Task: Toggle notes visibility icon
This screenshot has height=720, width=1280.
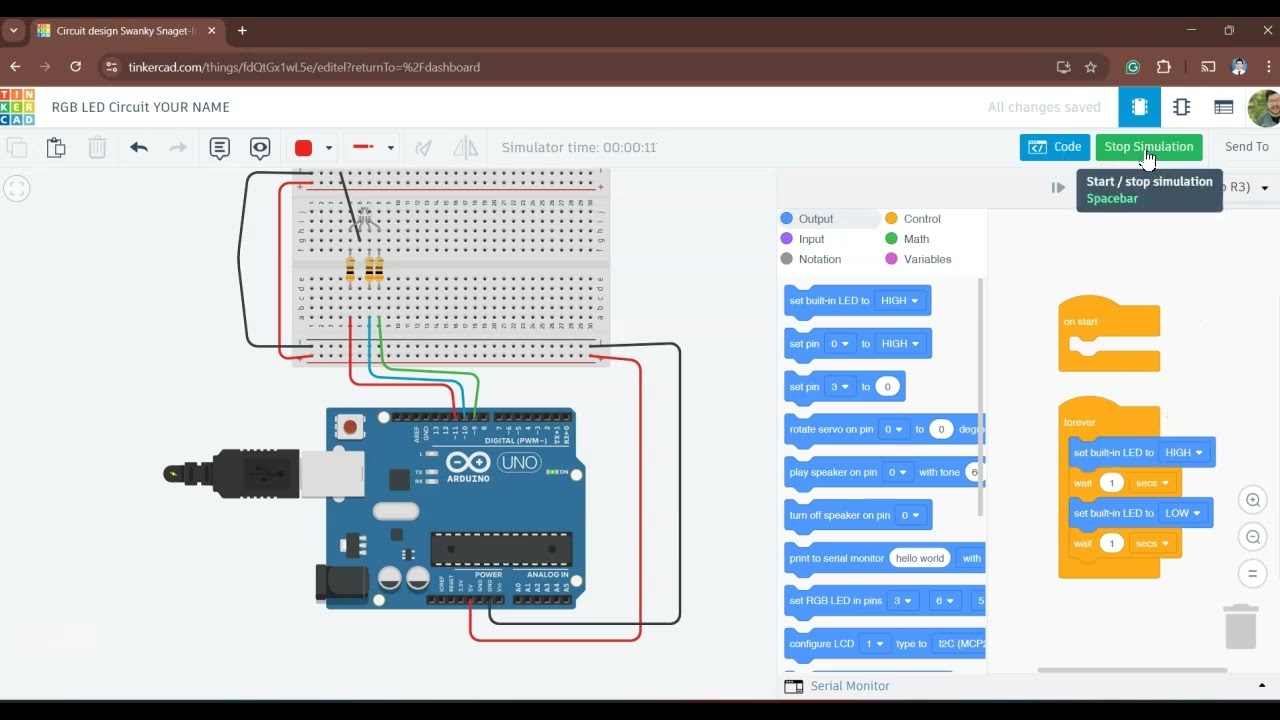Action: (x=260, y=148)
